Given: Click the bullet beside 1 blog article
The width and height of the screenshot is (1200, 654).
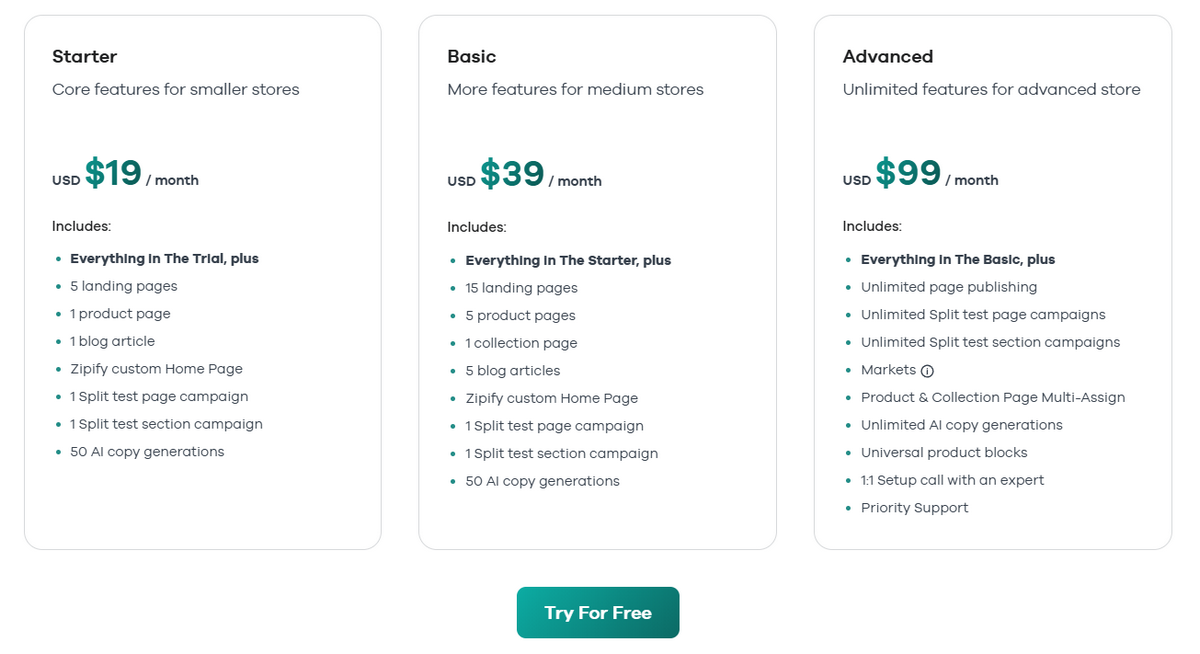Looking at the screenshot, I should click(57, 341).
